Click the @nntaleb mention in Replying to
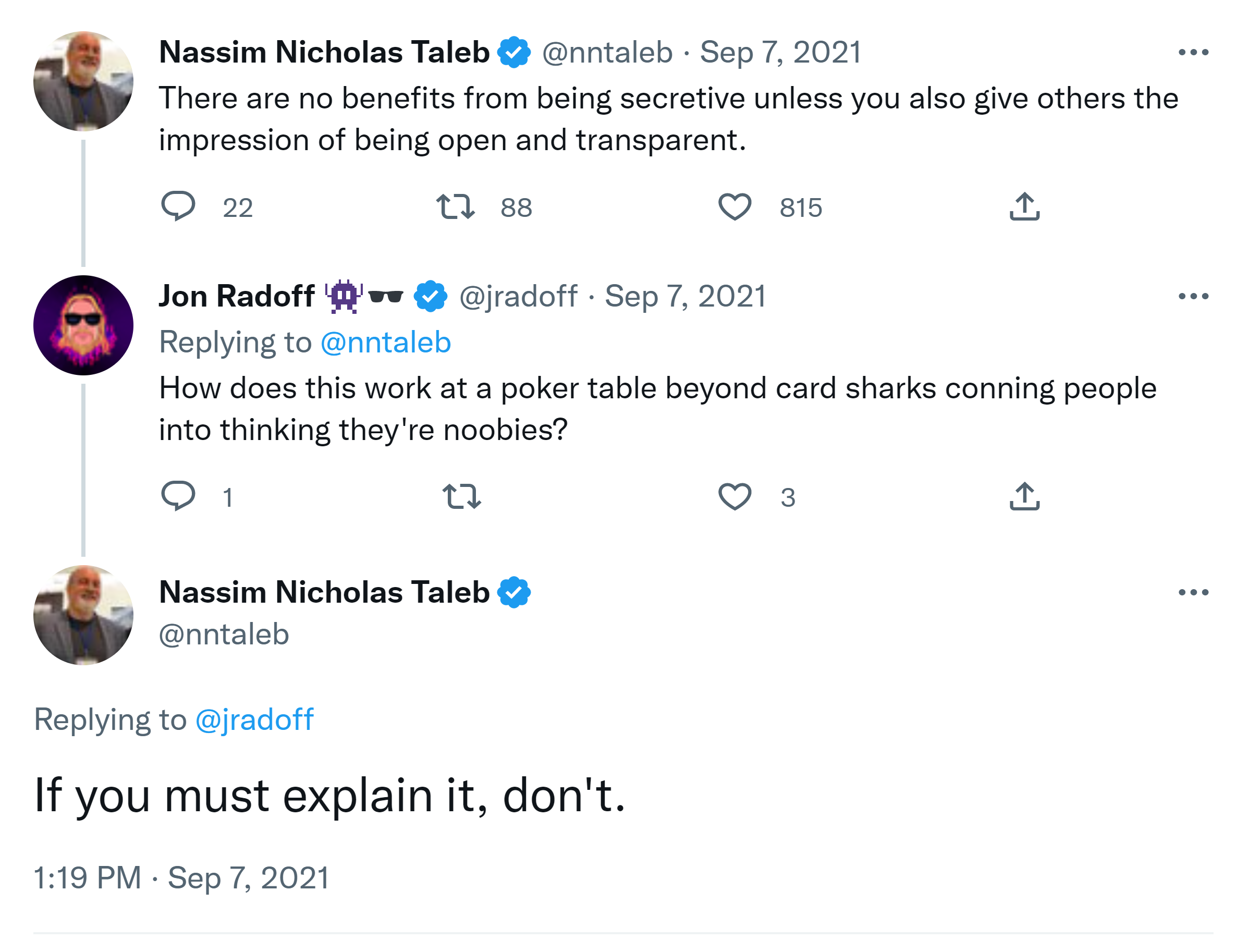The image size is (1237, 952). pyautogui.click(x=385, y=343)
